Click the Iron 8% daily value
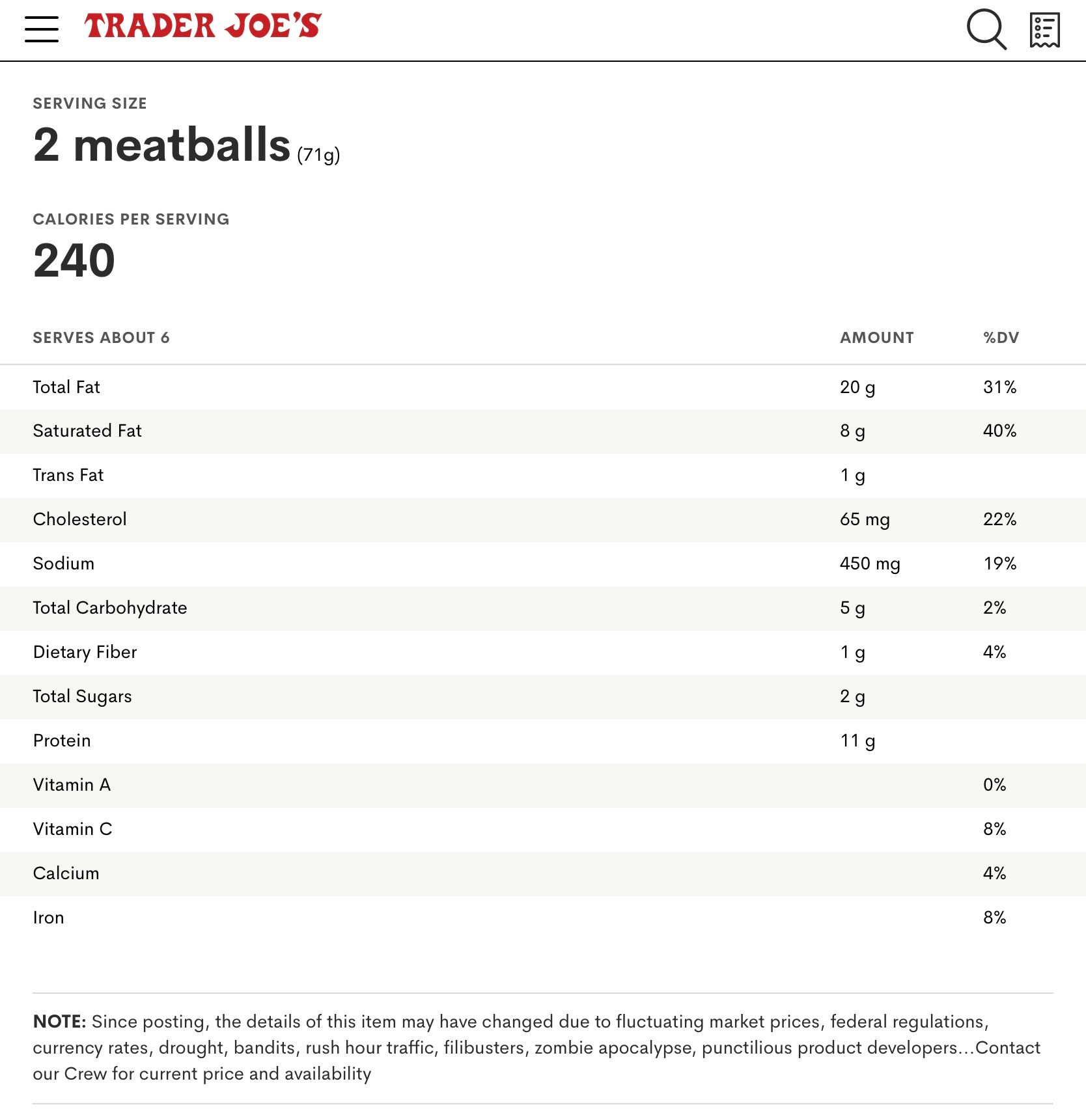 [x=994, y=918]
